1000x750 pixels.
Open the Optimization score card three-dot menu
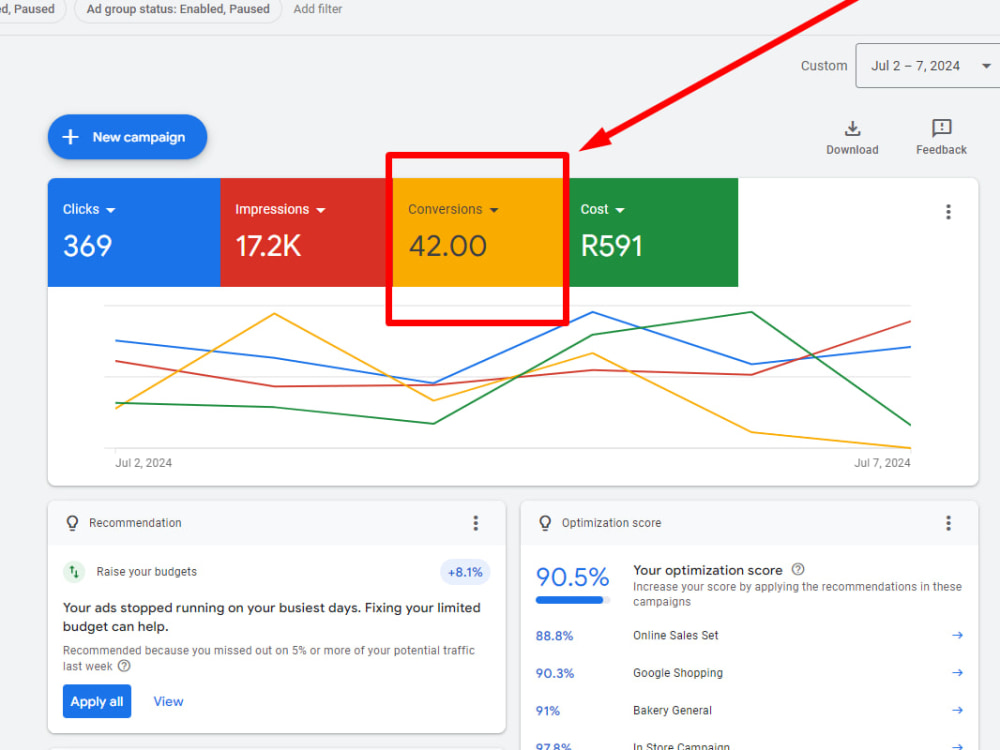pyautogui.click(x=948, y=524)
